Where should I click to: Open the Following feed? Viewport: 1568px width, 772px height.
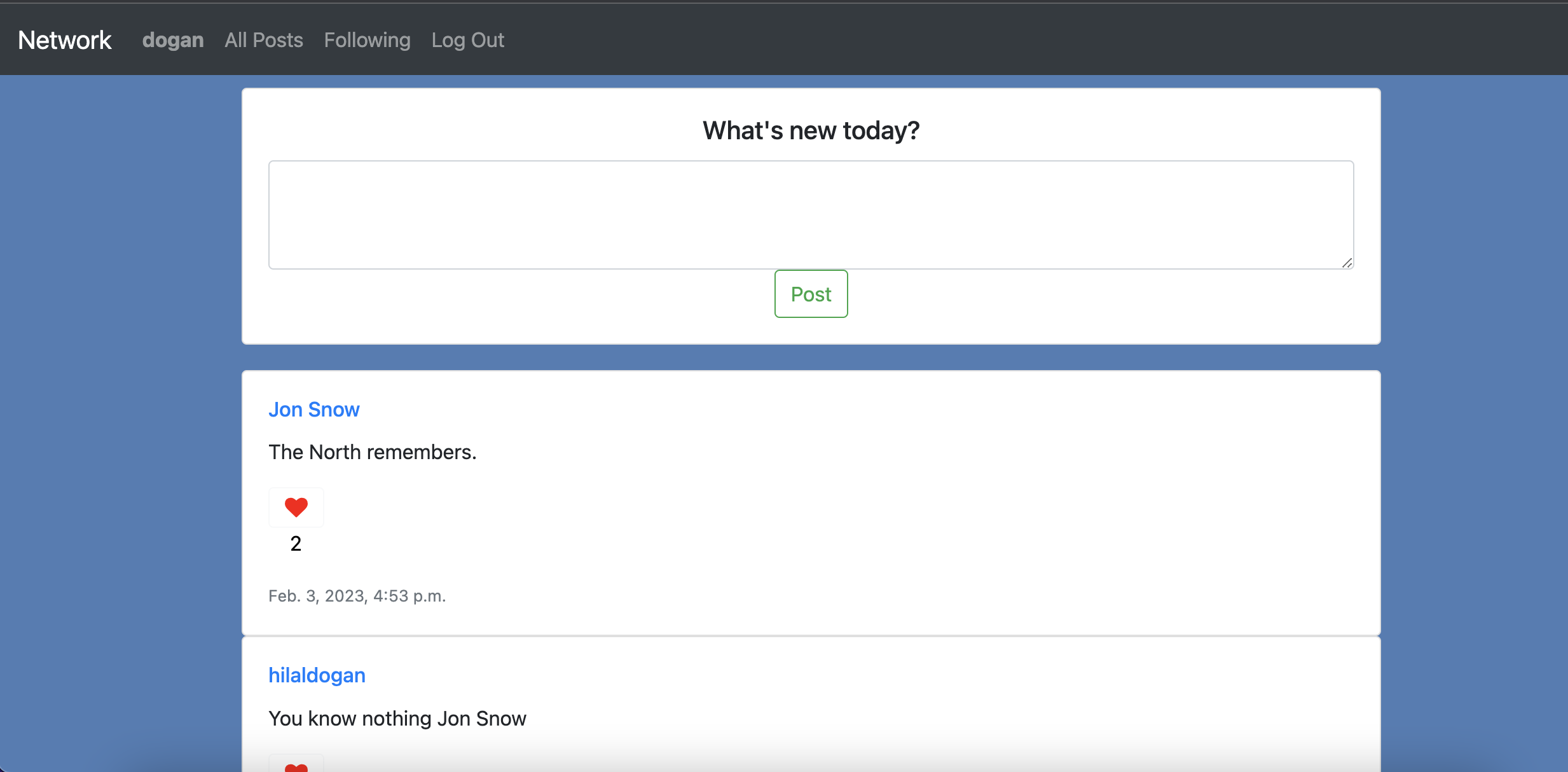click(367, 40)
